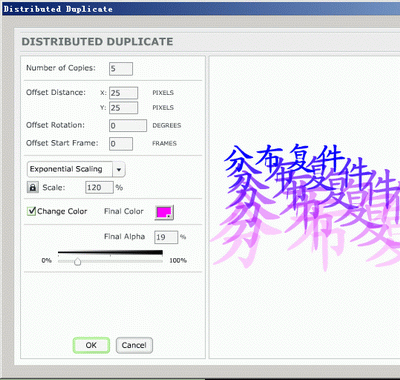This screenshot has height=380, width=400.
Task: Click the Final Alpha slider handle
Action: [77, 262]
